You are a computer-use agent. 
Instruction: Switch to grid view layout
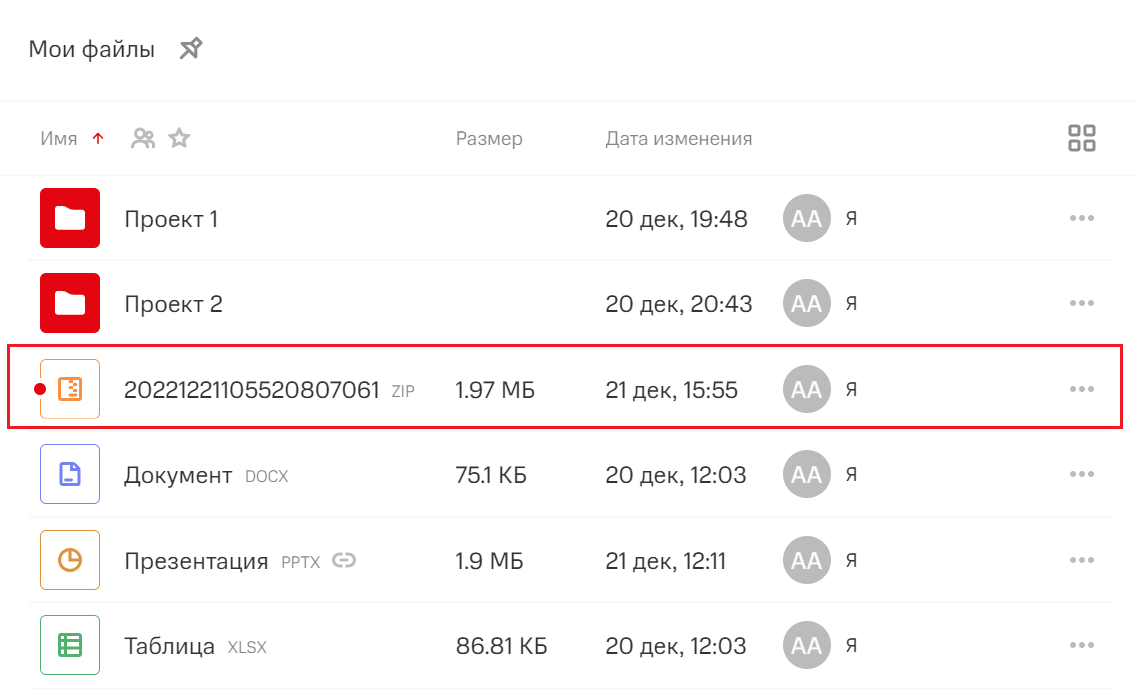click(1082, 138)
